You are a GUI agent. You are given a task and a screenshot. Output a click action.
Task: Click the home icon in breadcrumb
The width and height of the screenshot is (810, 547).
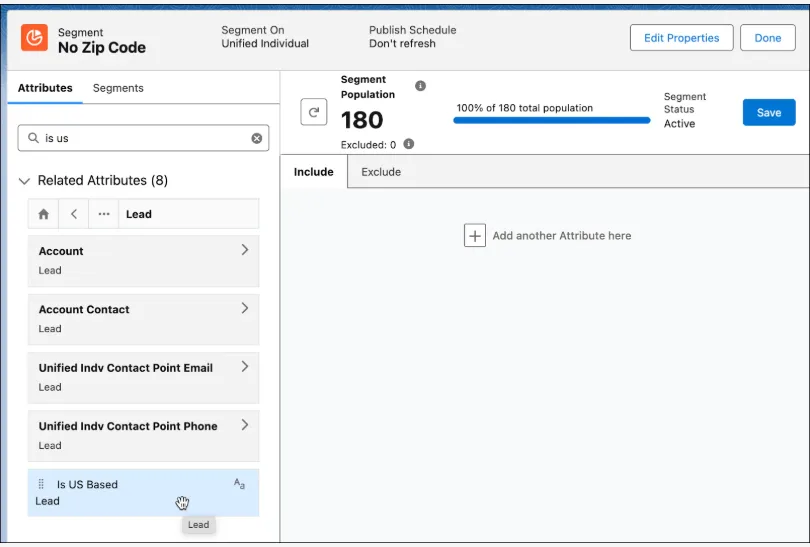(x=43, y=214)
